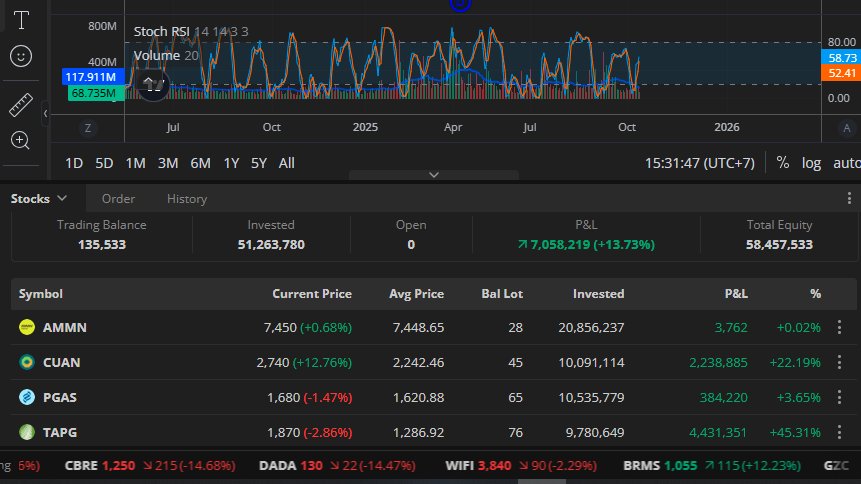Click the Volume indicator label
Screen dimensions: 861x484
point(156,55)
